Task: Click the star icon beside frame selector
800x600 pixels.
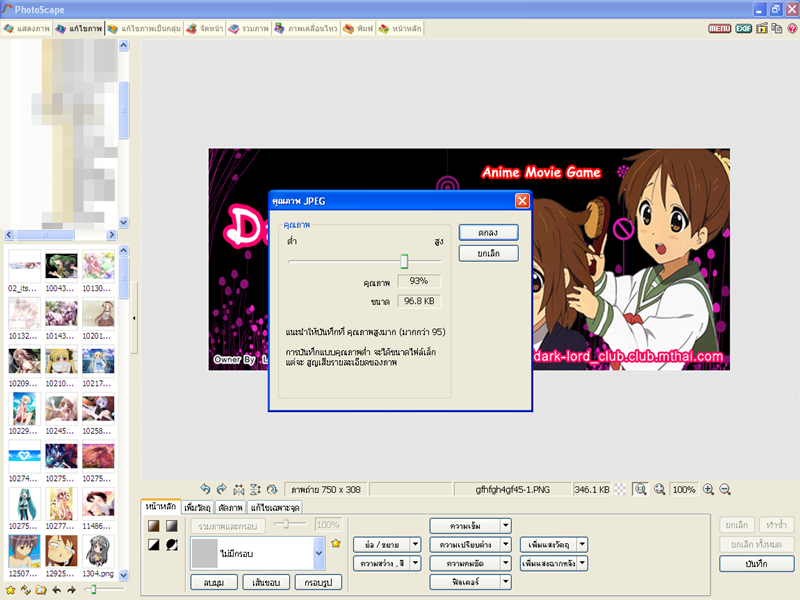Action: [336, 543]
